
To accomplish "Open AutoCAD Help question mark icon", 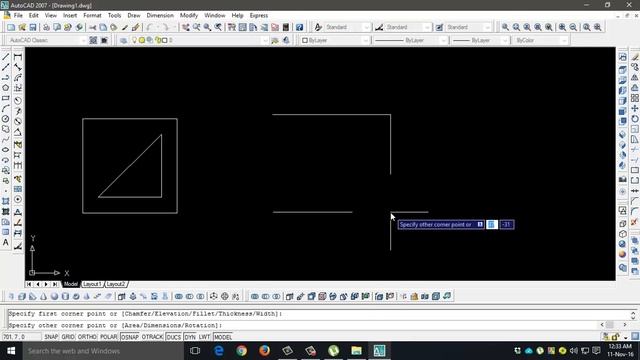I will 300,27.
